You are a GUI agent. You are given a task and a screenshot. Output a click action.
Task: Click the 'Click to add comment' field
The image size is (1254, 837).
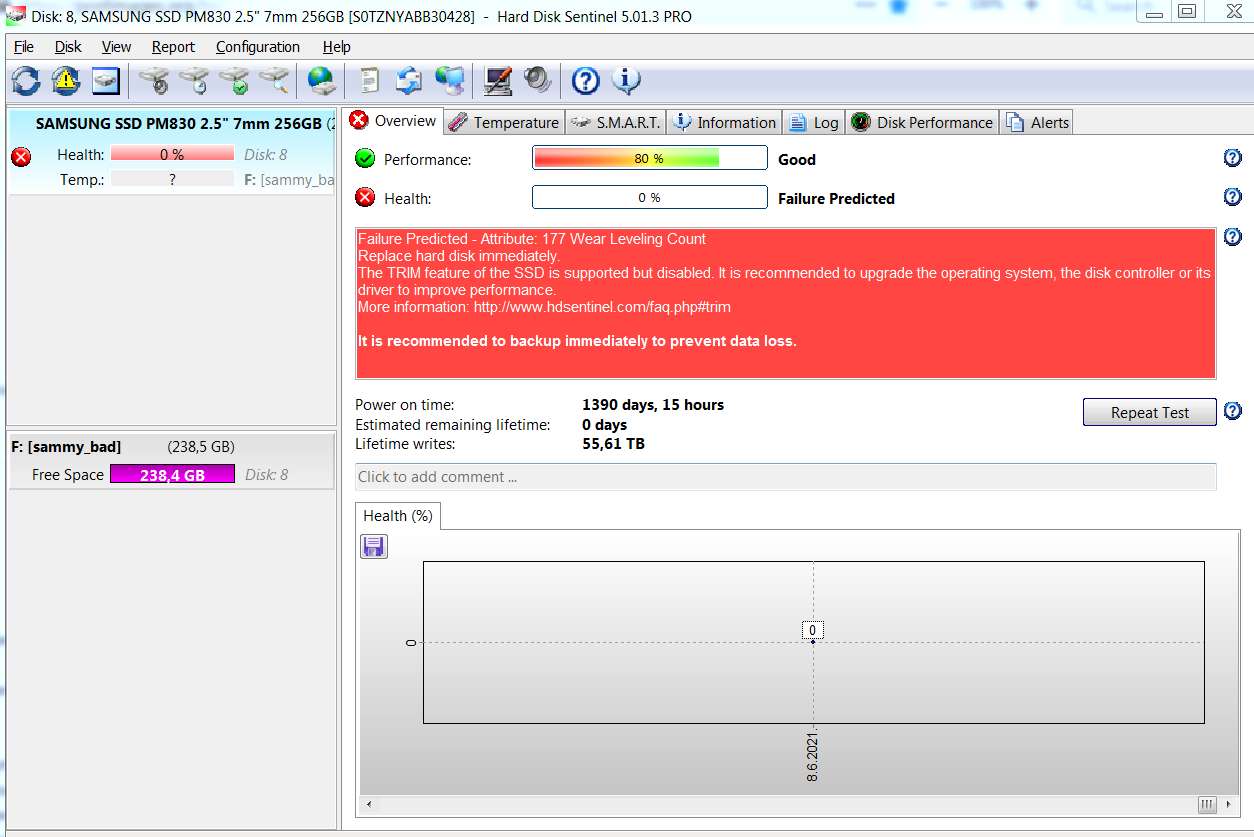point(786,477)
